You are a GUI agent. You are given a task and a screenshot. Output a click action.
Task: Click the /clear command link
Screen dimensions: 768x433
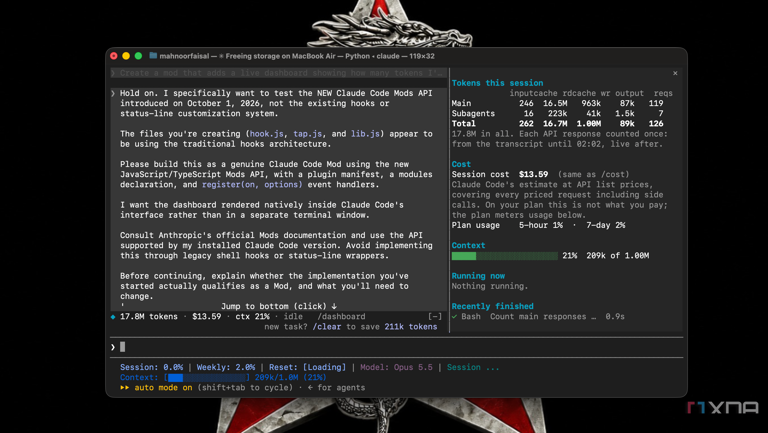pyautogui.click(x=327, y=327)
